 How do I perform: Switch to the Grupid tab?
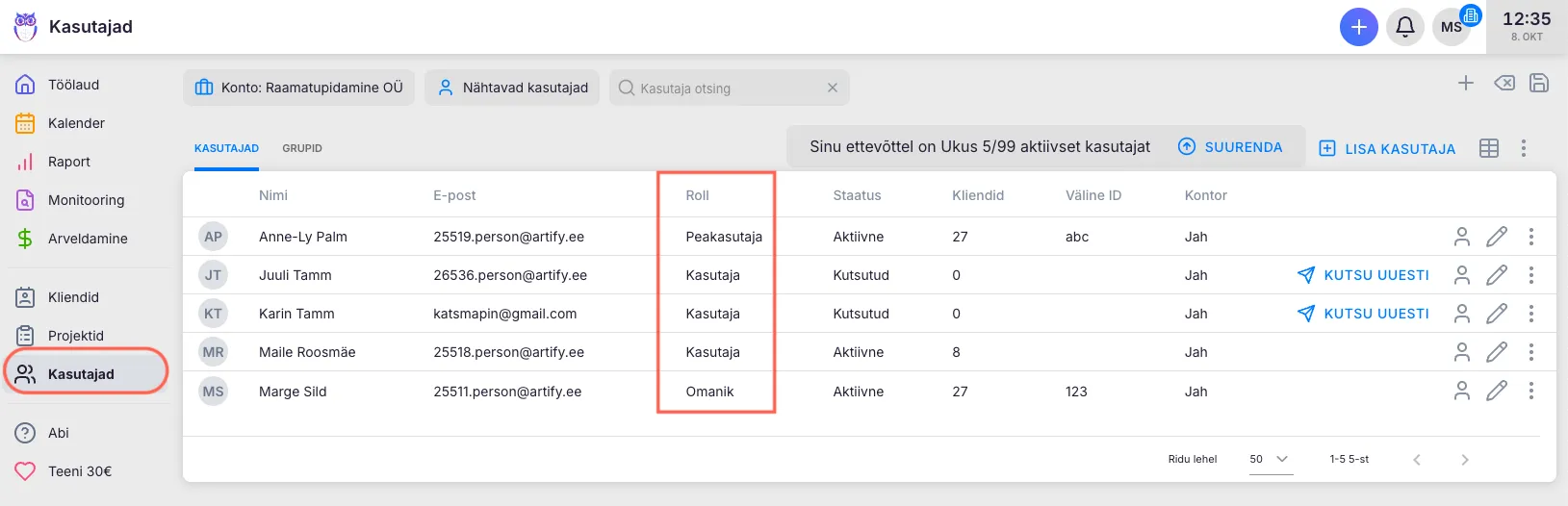click(302, 148)
